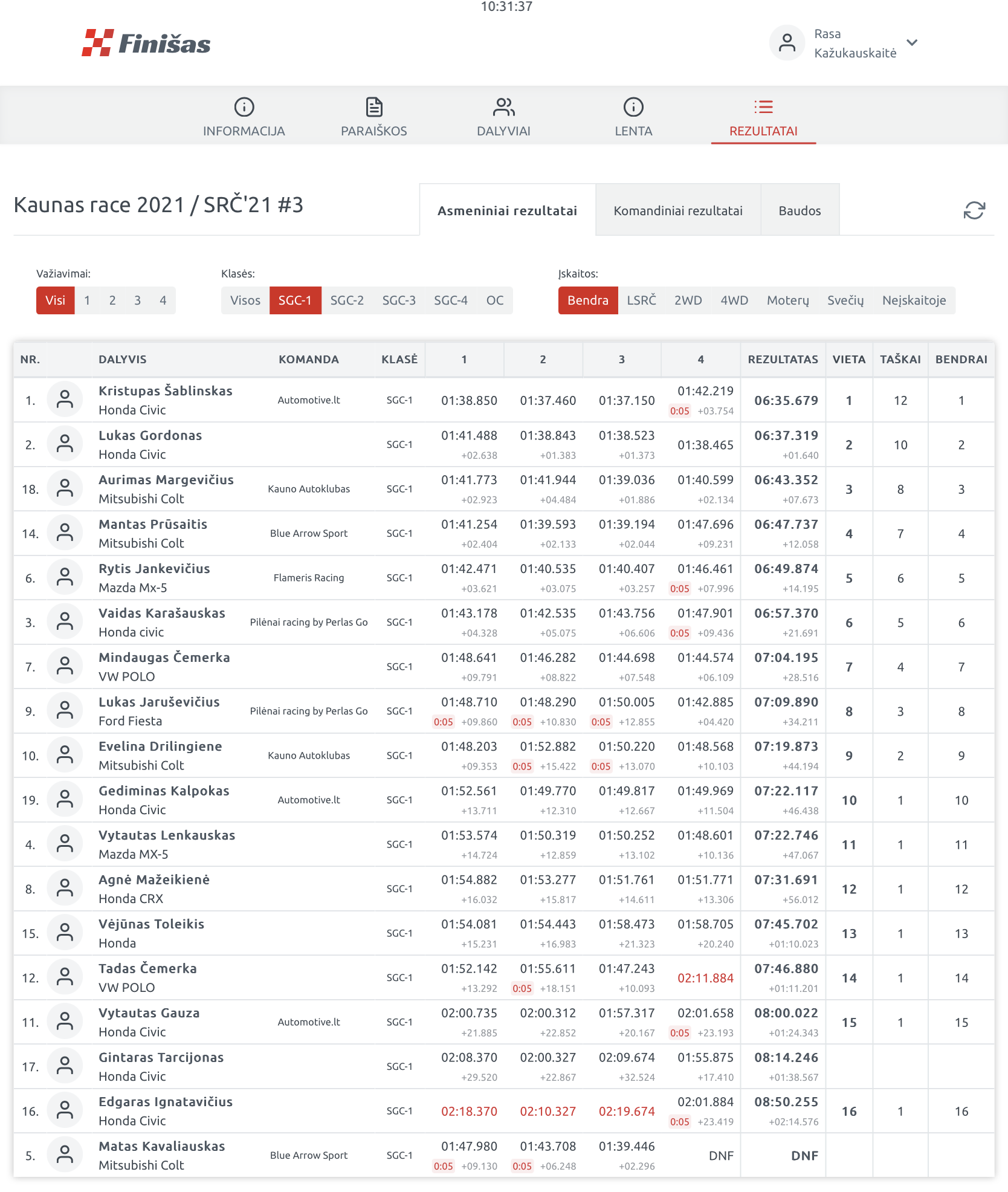The width and height of the screenshot is (1008, 1192).
Task: Click Matas Kavaliauskas profile icon
Action: click(x=65, y=1155)
